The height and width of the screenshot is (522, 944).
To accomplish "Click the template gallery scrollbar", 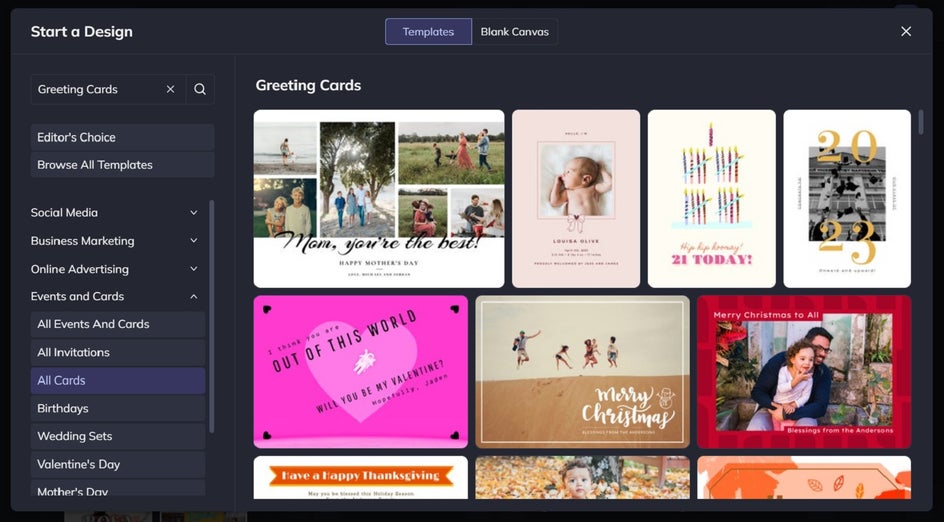I will 921,122.
